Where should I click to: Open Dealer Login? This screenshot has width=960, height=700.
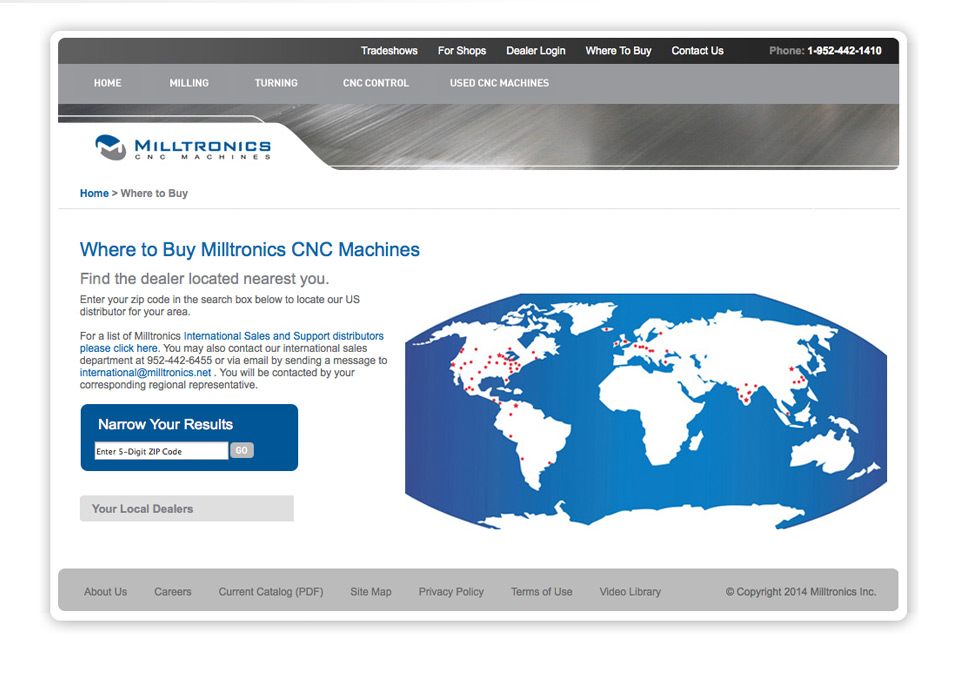[x=536, y=51]
